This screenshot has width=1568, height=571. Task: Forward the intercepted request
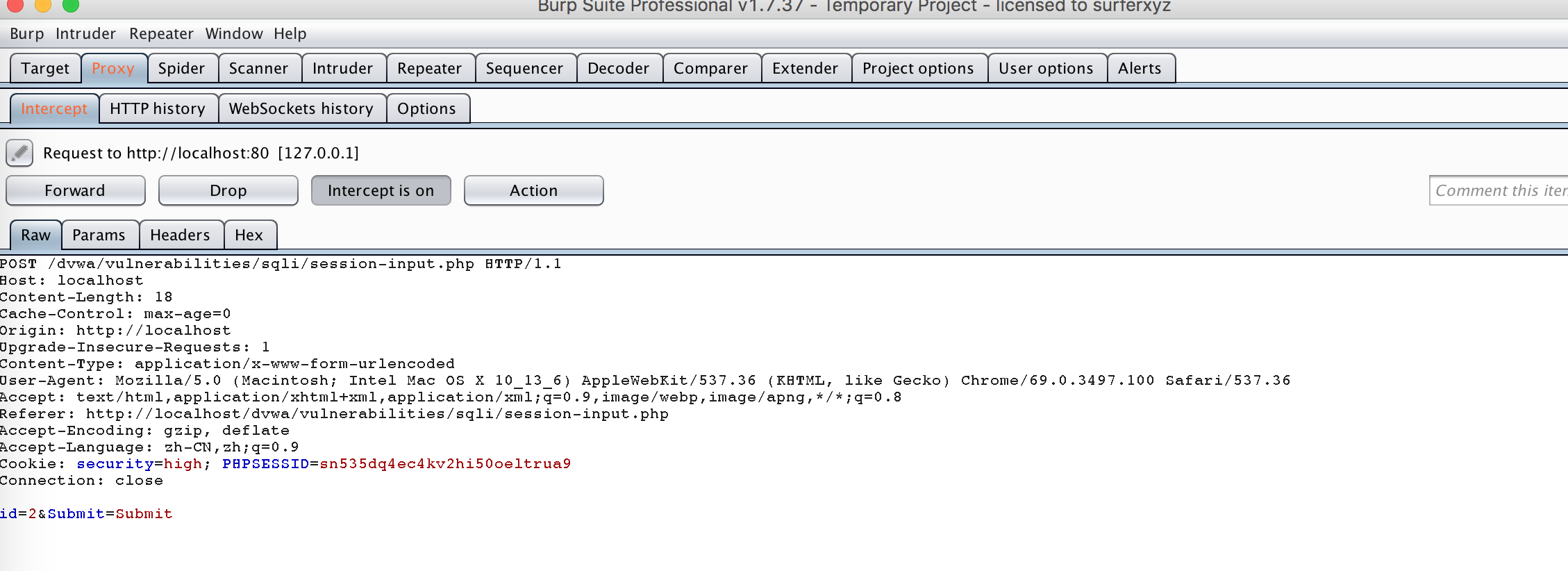(75, 190)
